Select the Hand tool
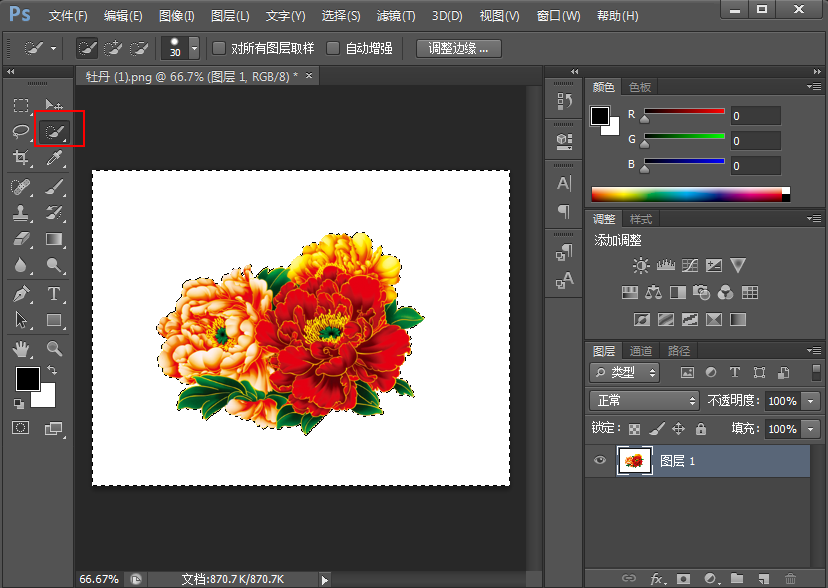Screen dimensions: 828x588 [x=21, y=348]
